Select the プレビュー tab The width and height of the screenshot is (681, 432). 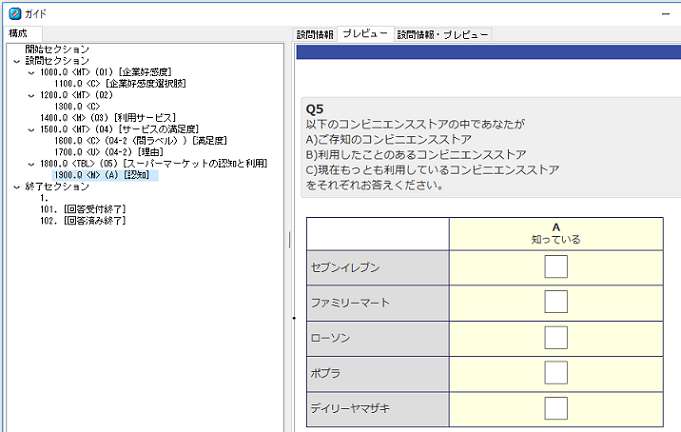pyautogui.click(x=365, y=33)
